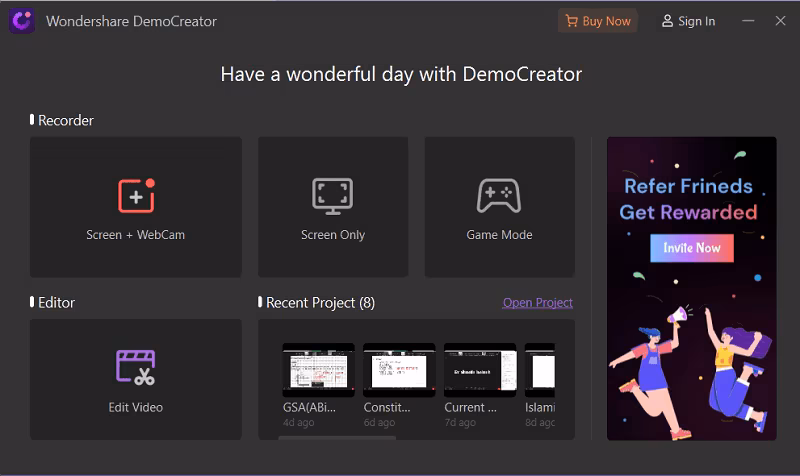This screenshot has height=476, width=800.
Task: Click the Recent Project (8) heading
Action: coord(320,303)
